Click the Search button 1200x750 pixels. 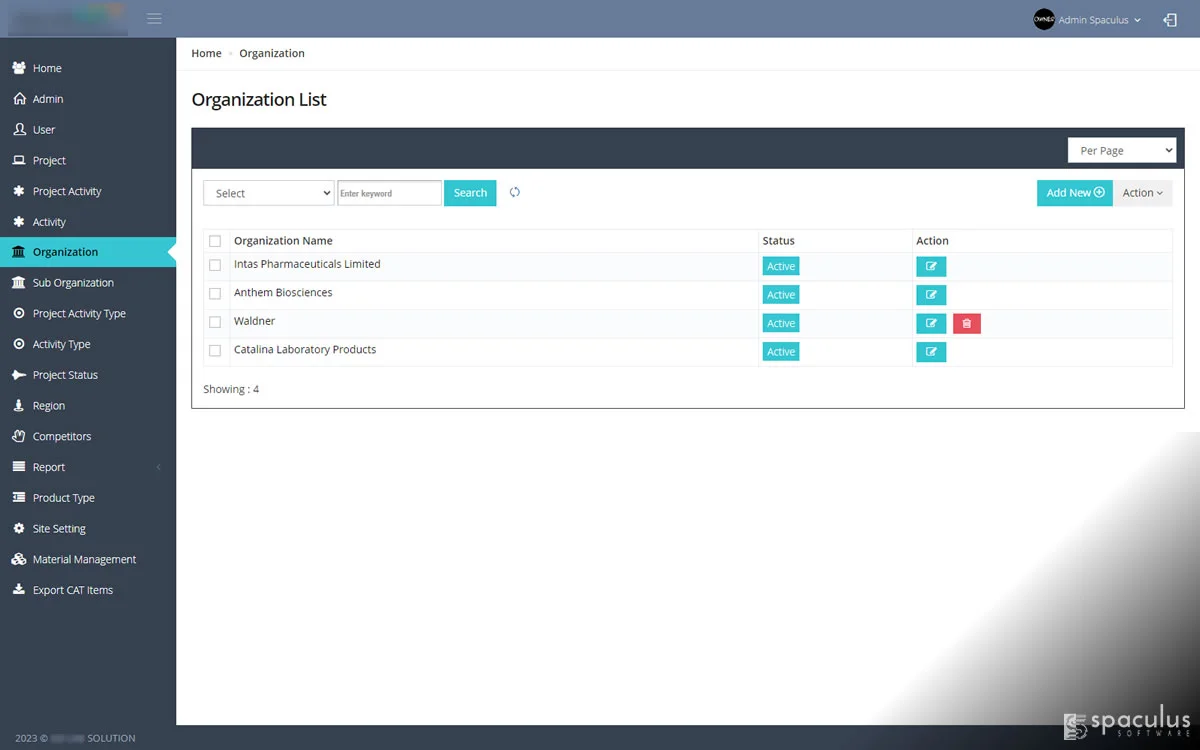[470, 193]
